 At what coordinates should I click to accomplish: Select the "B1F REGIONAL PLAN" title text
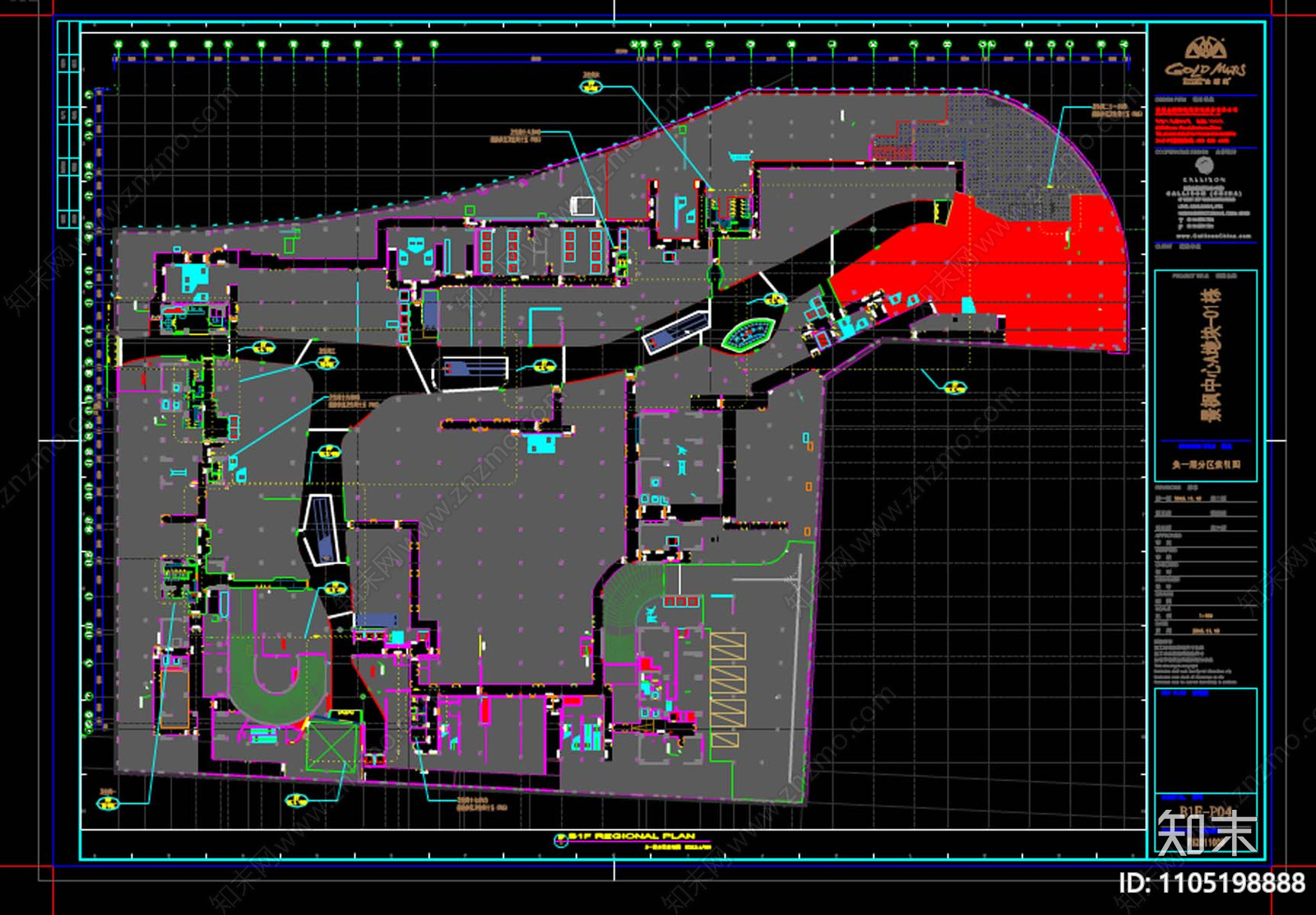632,836
